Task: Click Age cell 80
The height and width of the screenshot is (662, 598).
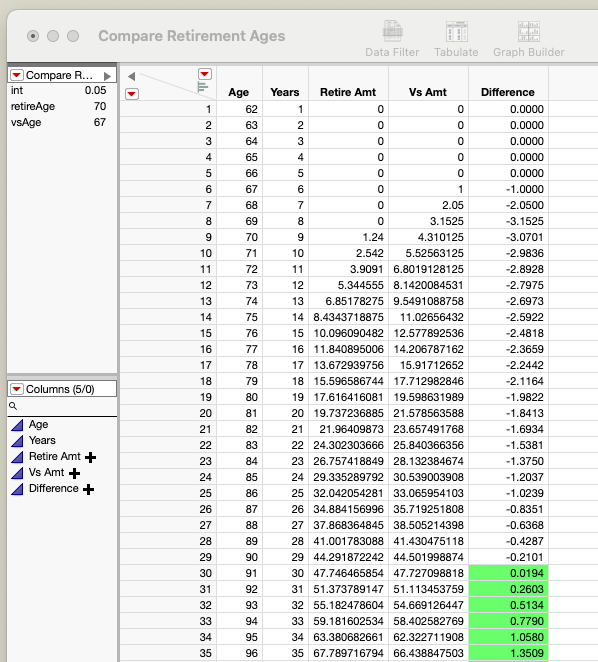Action: (x=239, y=397)
